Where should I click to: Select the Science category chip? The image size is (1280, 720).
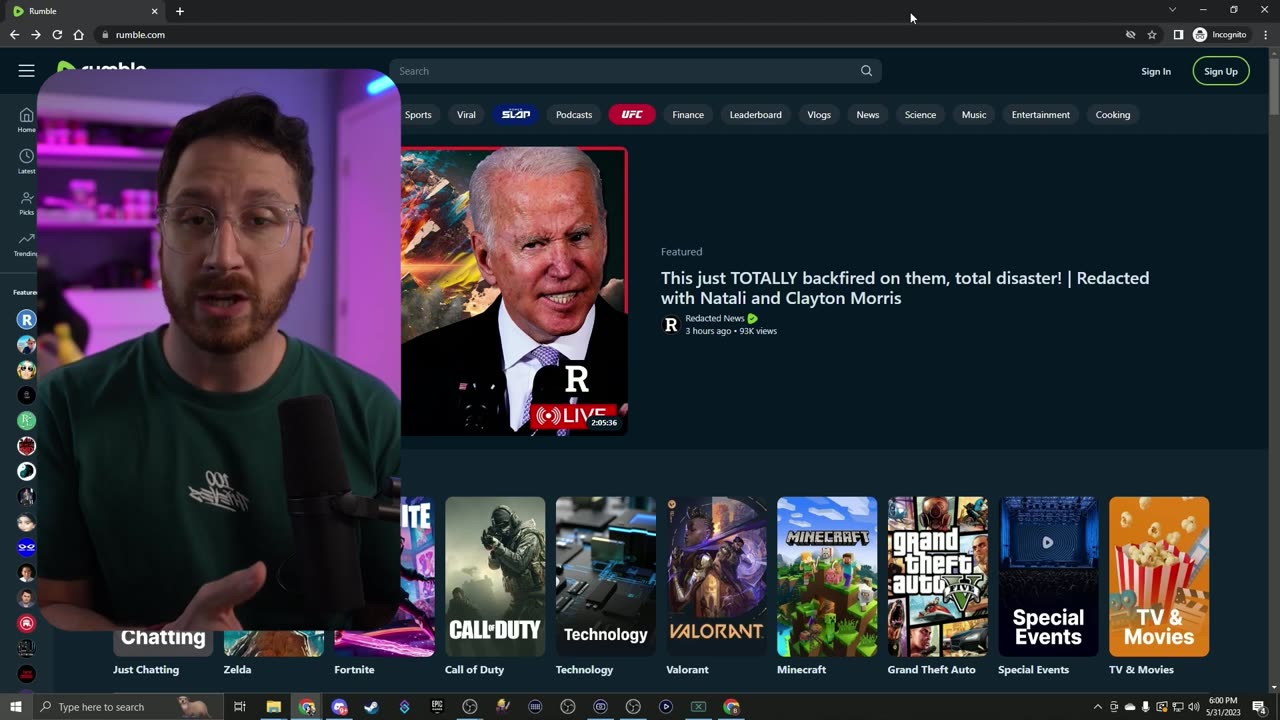(920, 115)
